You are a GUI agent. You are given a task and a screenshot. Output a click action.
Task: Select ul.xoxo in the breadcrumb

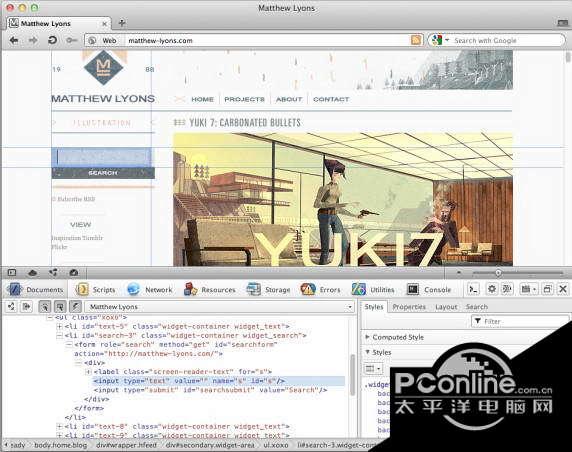(x=276, y=445)
